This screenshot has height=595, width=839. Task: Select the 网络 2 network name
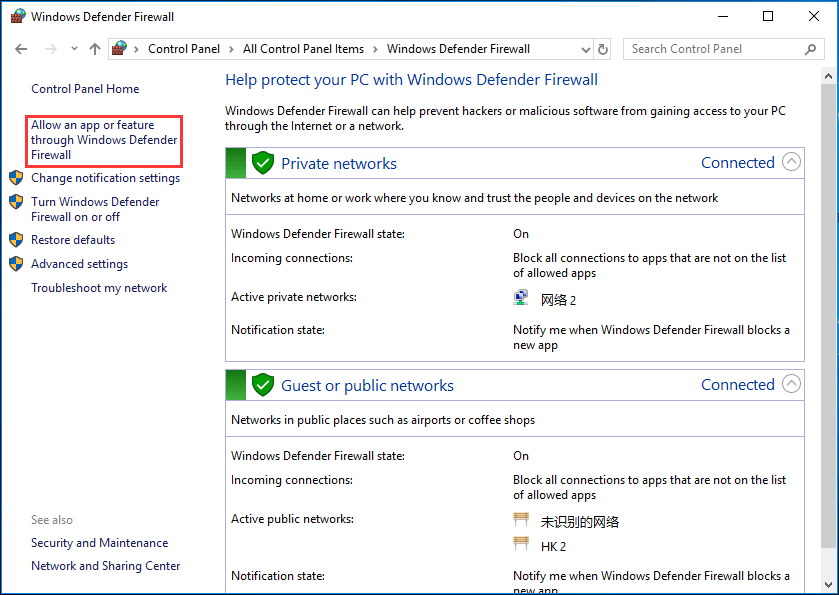click(558, 300)
